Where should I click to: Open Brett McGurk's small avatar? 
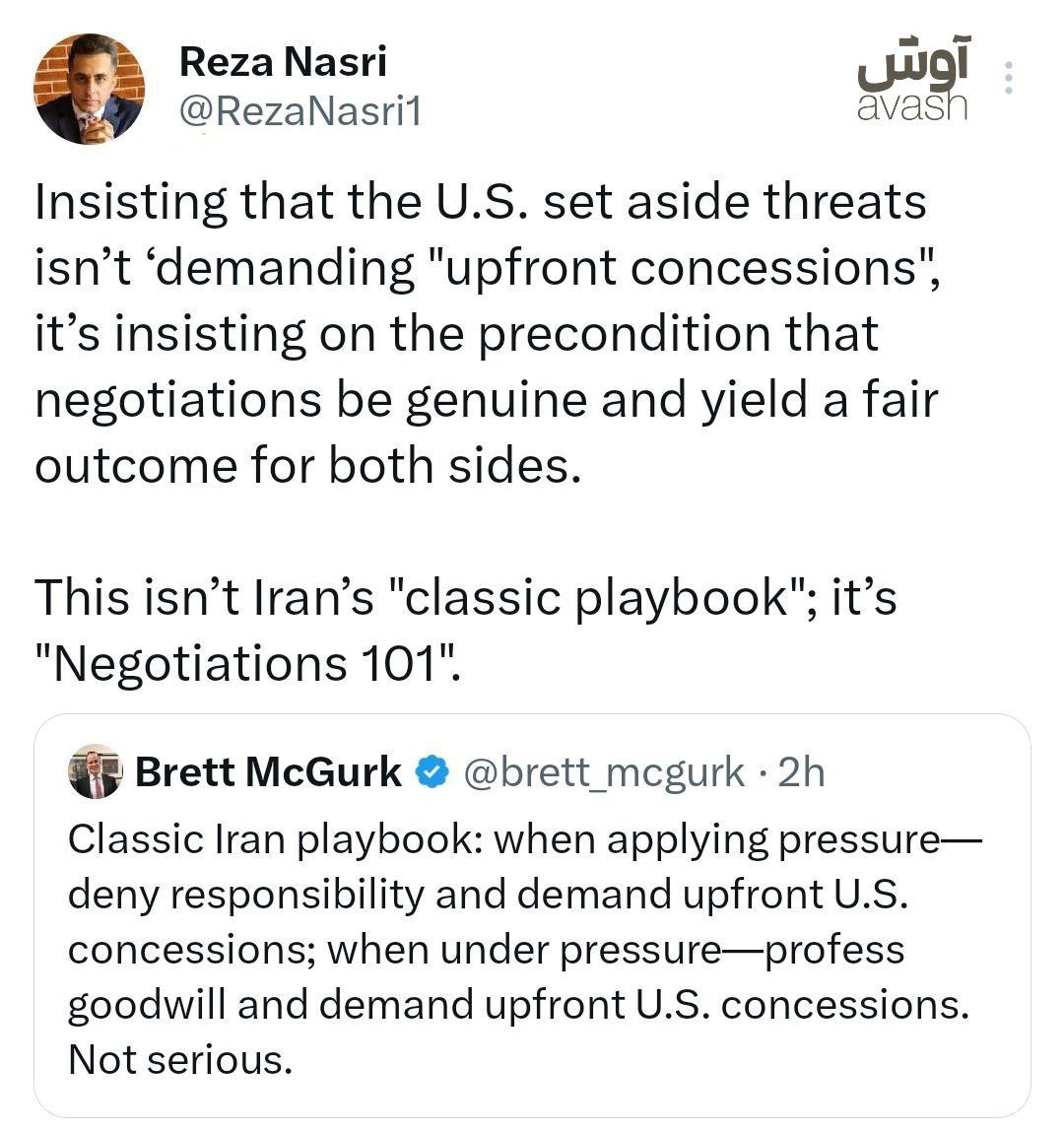pyautogui.click(x=94, y=771)
